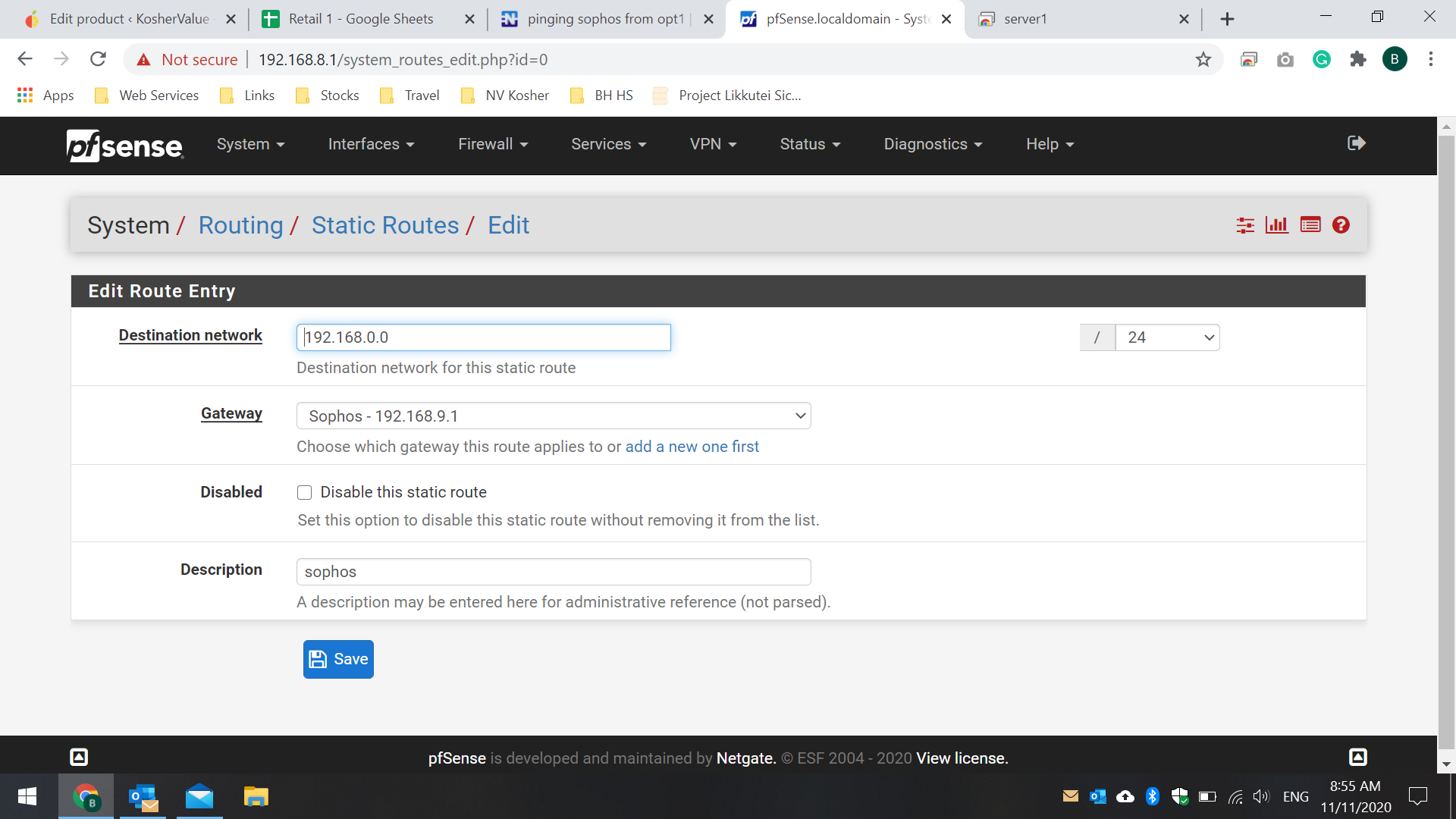Screen dimensions: 1456x819
Task: Click the ENG language indicator
Action: coord(1295,796)
